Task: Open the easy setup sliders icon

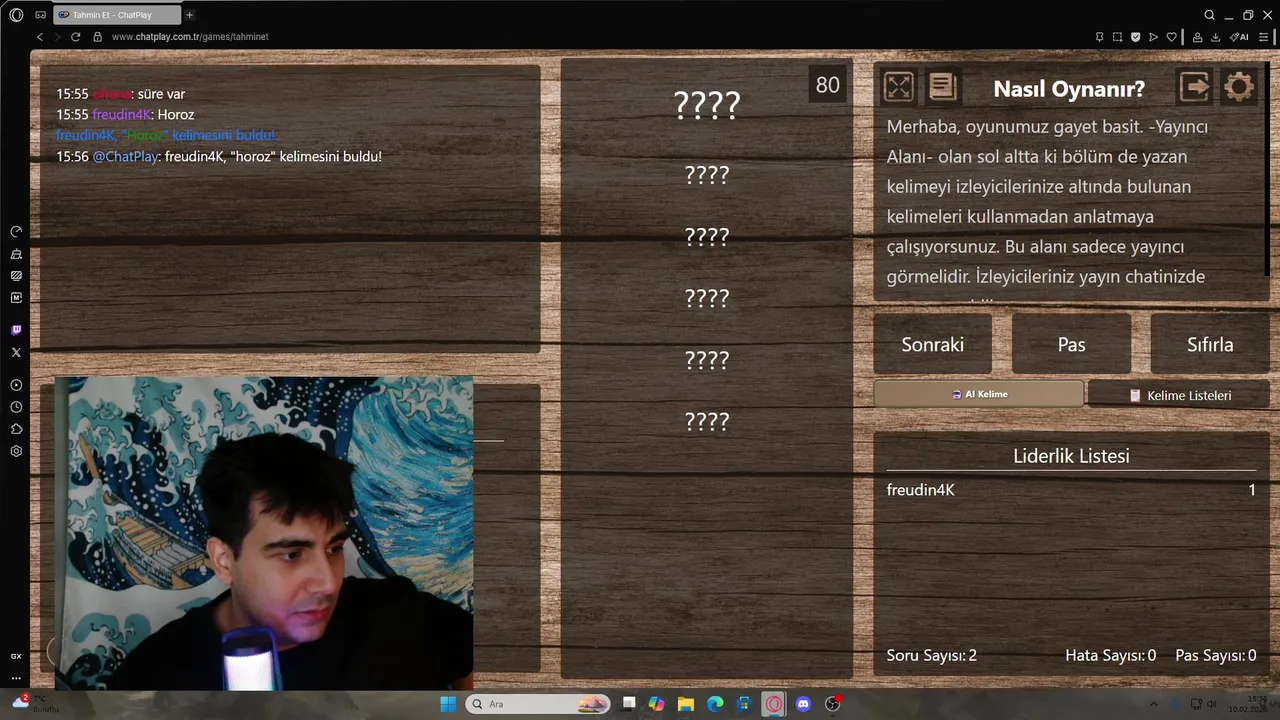Action: pyautogui.click(x=1265, y=37)
